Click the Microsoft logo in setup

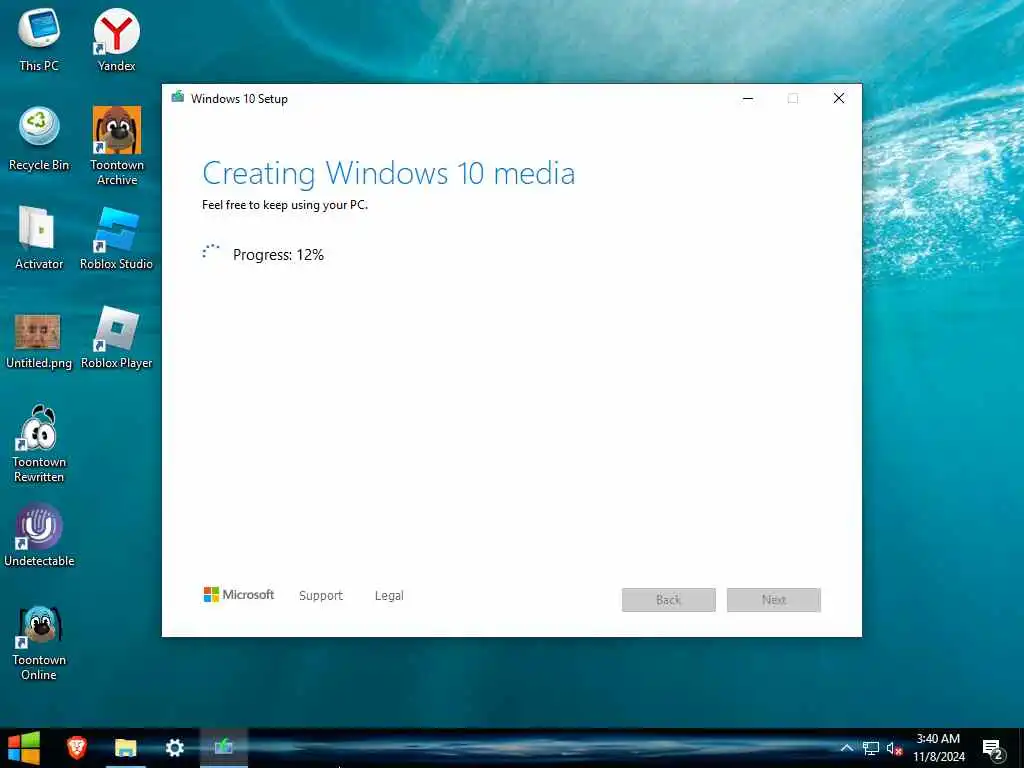point(239,594)
